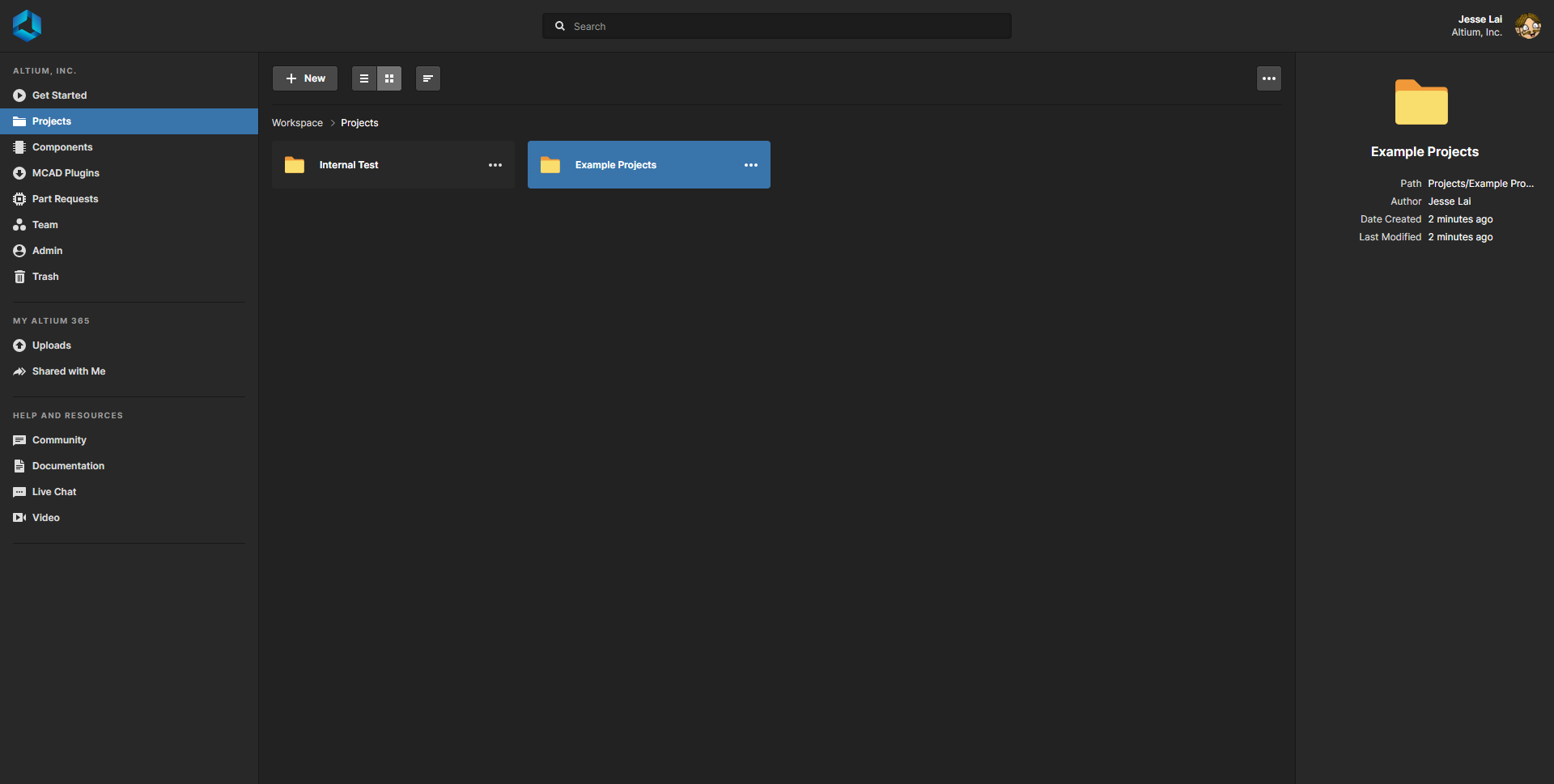1554x784 pixels.
Task: Click the Live Chat bubble icon
Action: click(19, 492)
